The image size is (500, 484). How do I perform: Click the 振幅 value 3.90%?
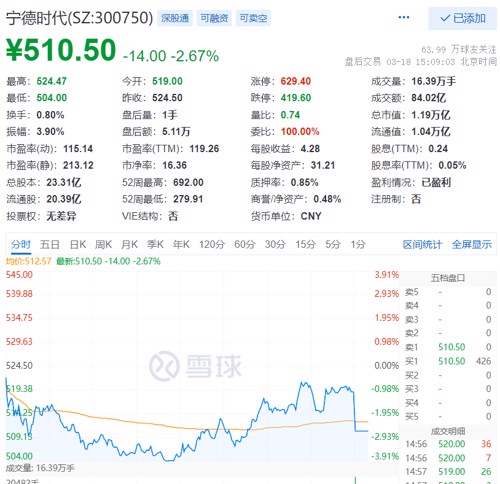click(x=50, y=131)
